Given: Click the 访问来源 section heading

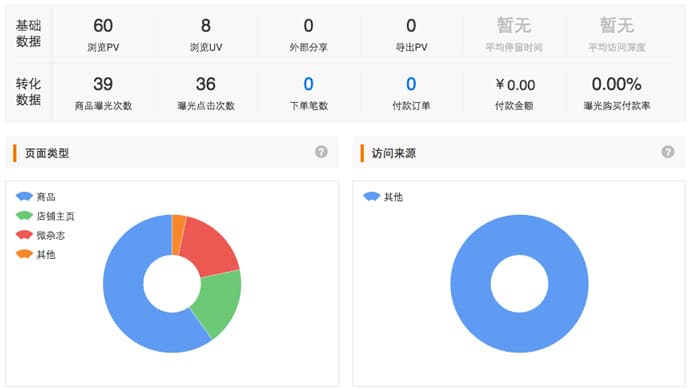Looking at the screenshot, I should (393, 153).
